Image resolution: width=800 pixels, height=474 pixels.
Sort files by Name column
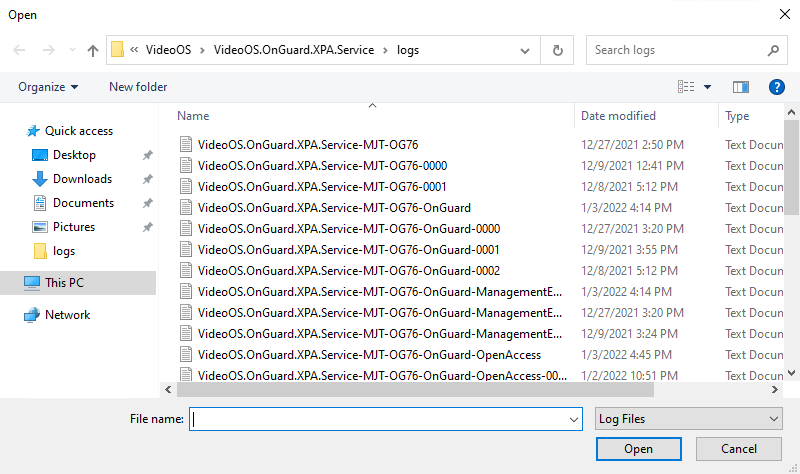tap(193, 116)
